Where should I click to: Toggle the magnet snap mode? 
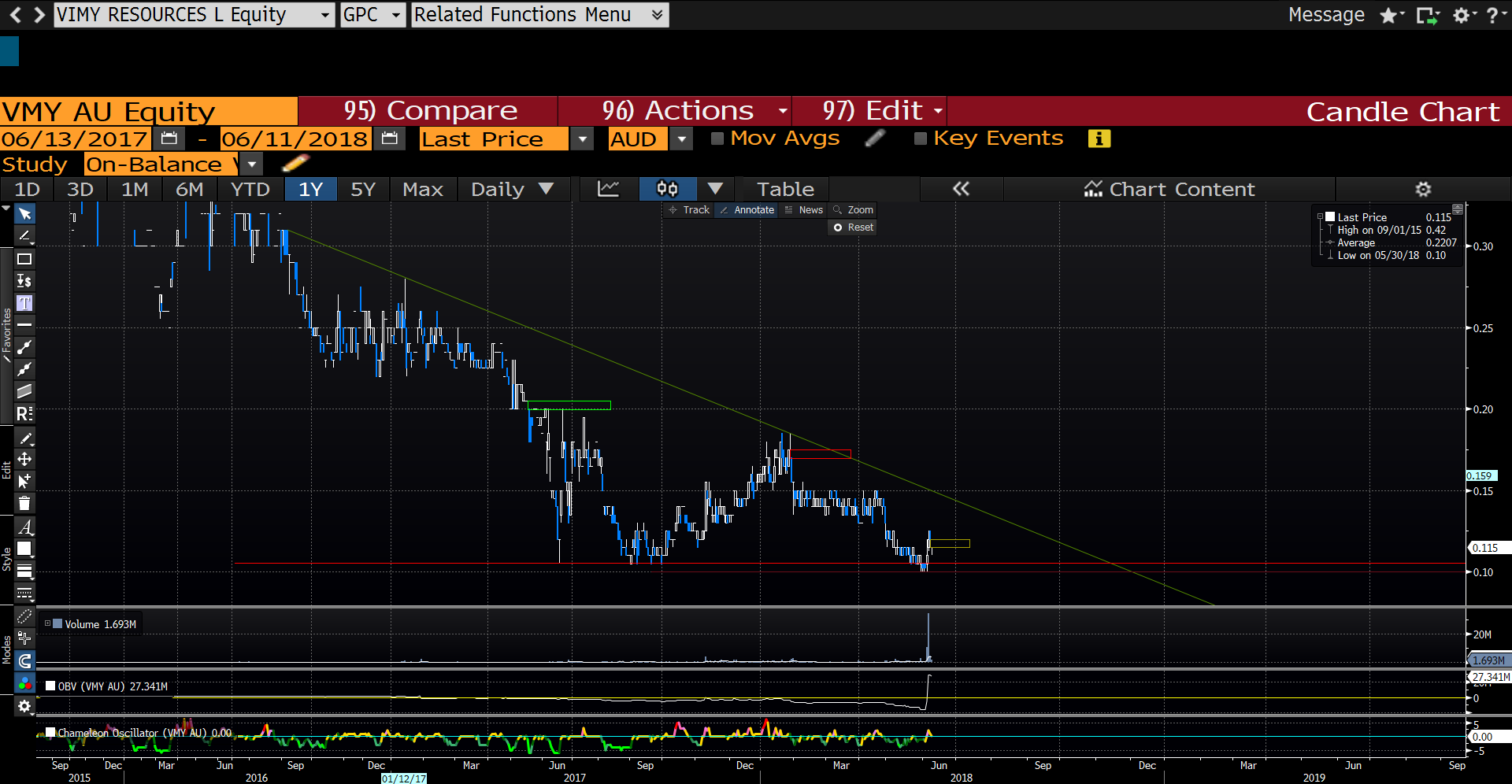click(x=24, y=661)
